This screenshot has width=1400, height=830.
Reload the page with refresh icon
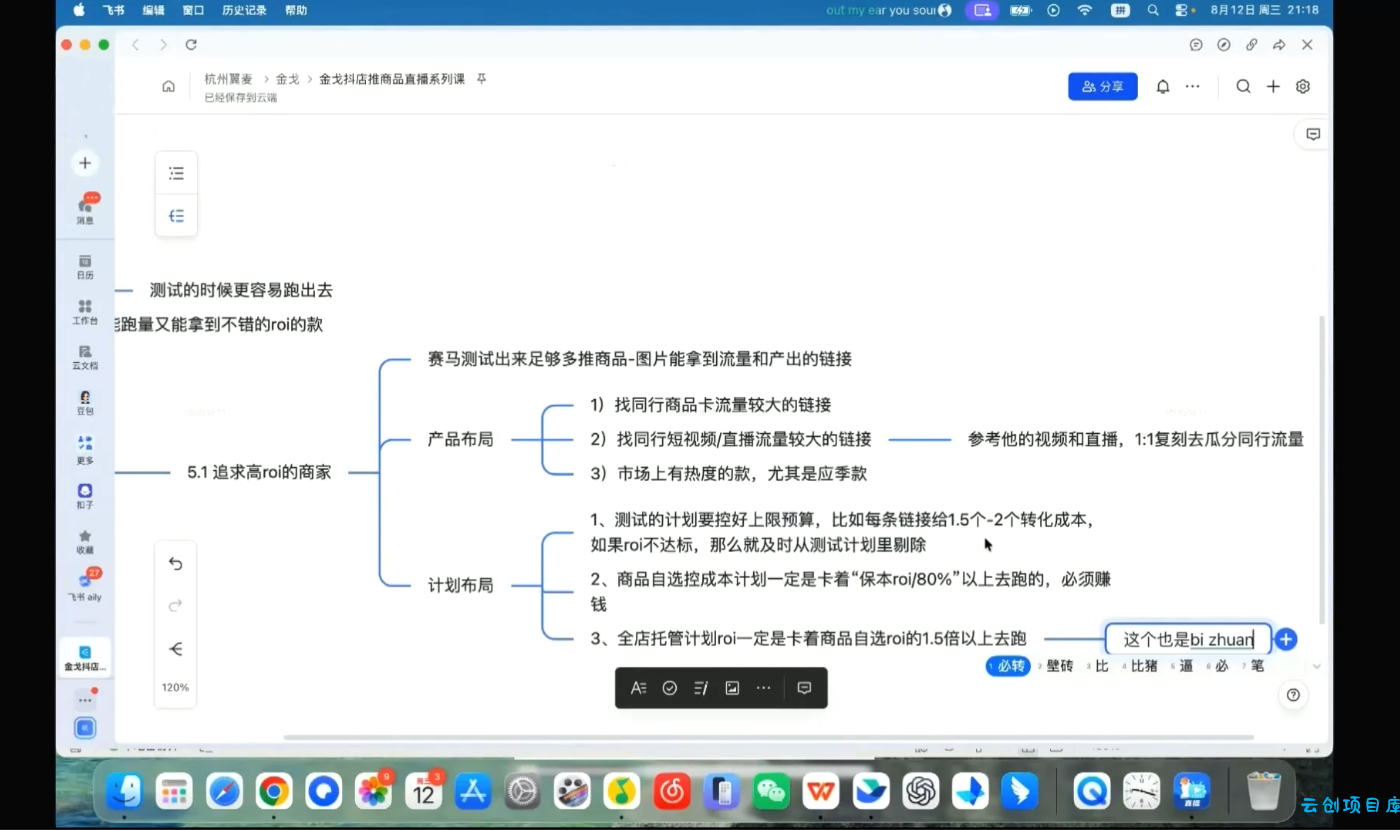click(191, 45)
